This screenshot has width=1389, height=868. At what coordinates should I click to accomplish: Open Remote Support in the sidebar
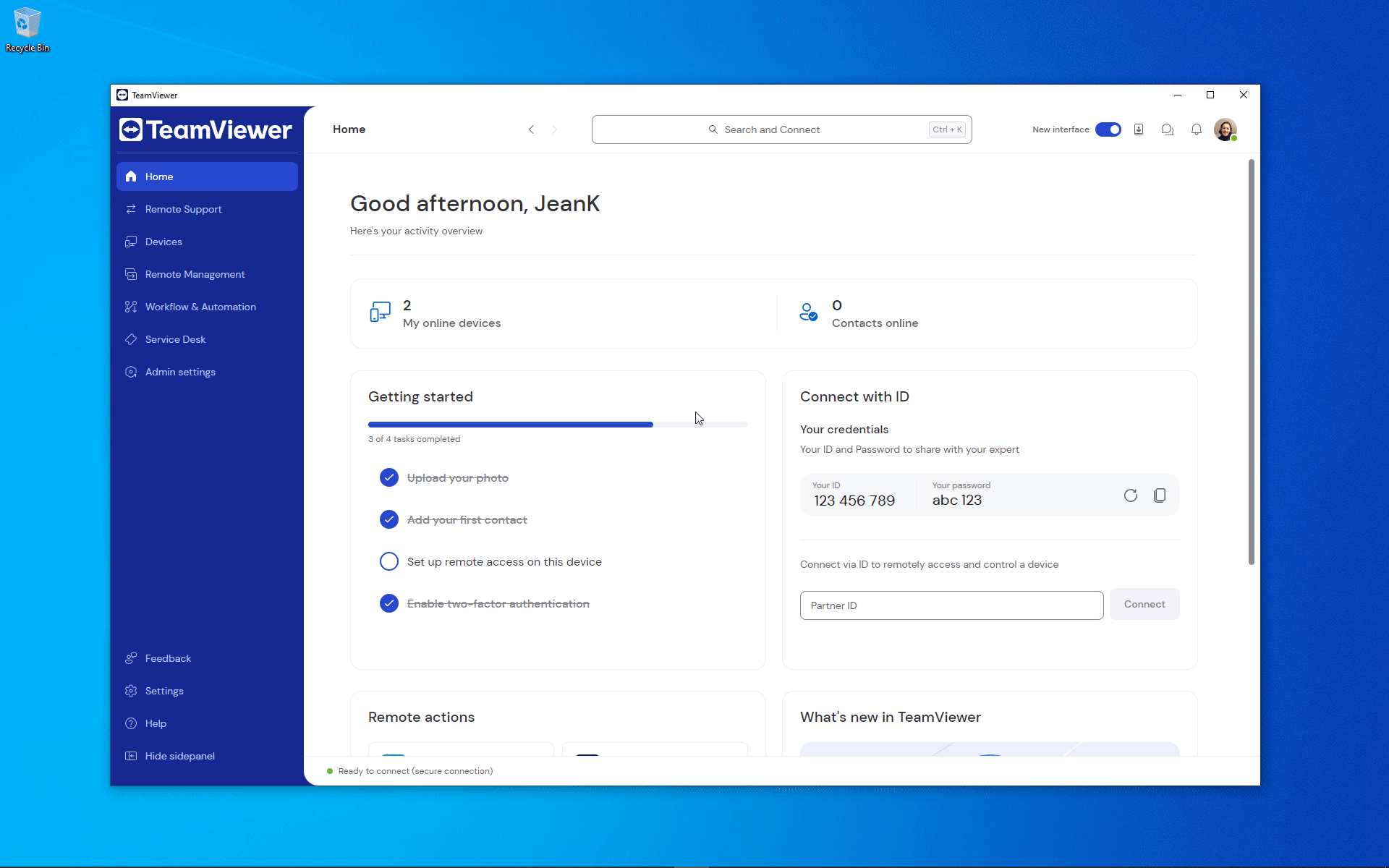pyautogui.click(x=183, y=209)
